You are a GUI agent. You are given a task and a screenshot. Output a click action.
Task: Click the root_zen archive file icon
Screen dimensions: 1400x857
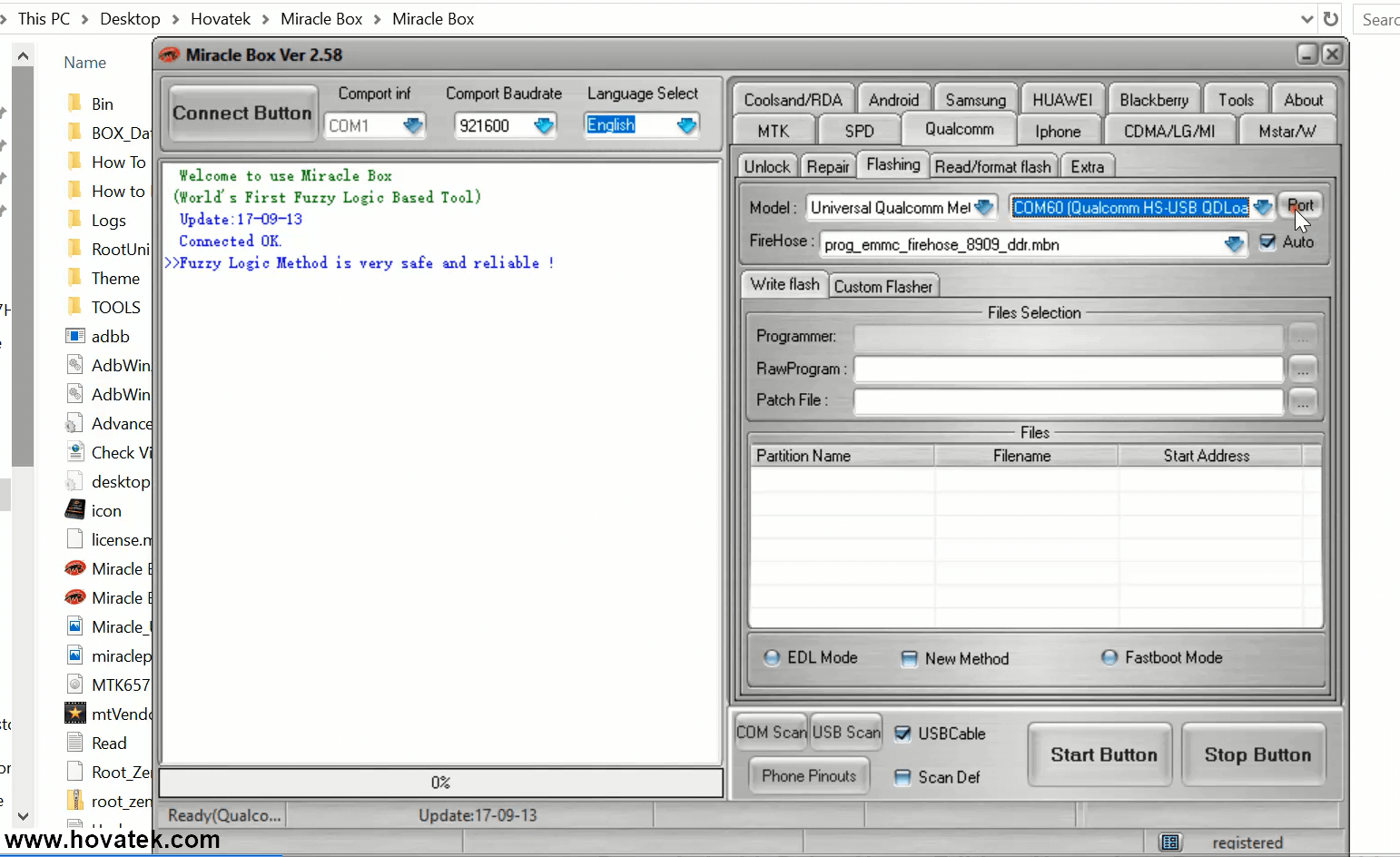pyautogui.click(x=75, y=801)
